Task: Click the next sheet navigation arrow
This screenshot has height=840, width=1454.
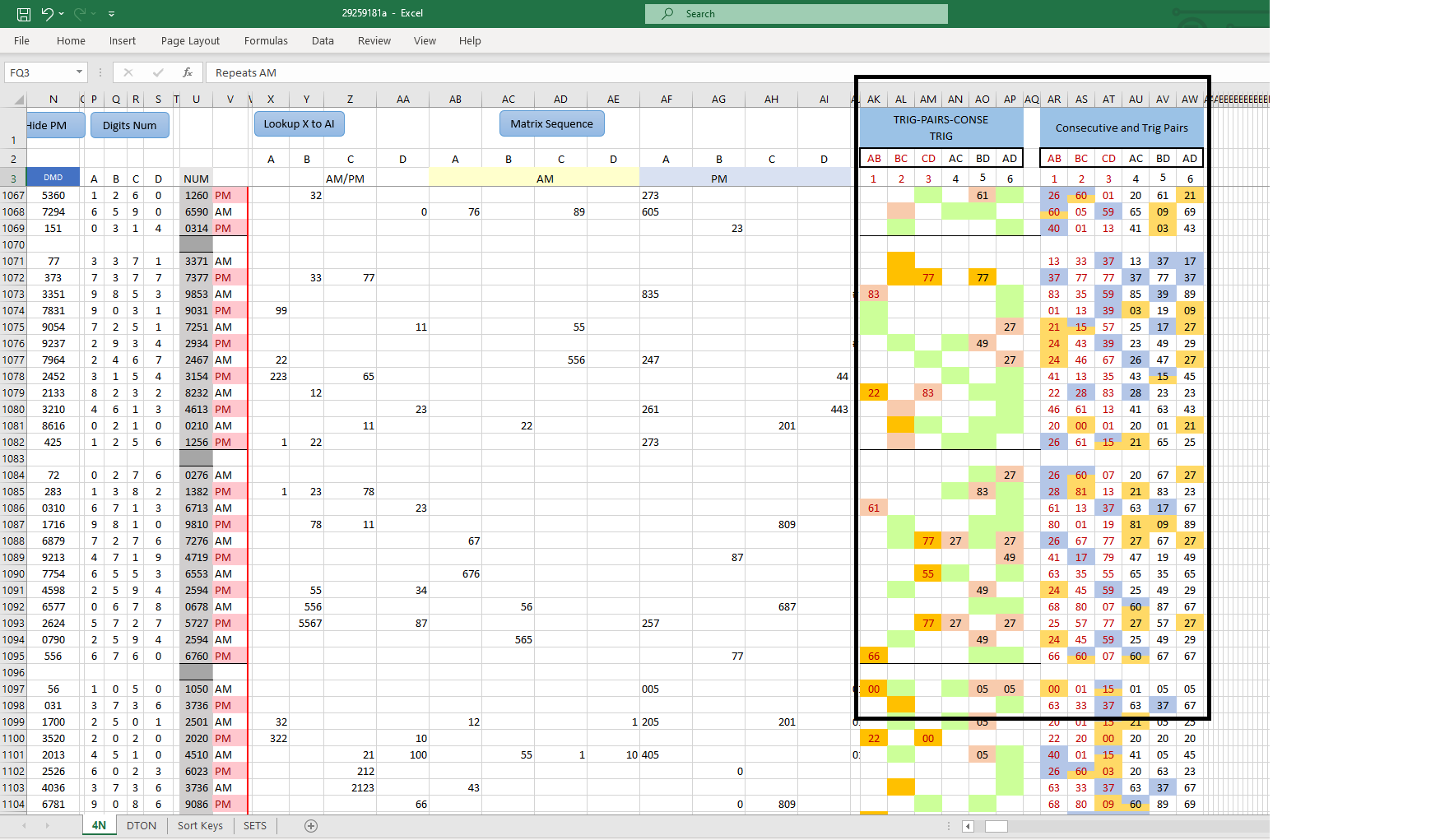Action: [47, 826]
